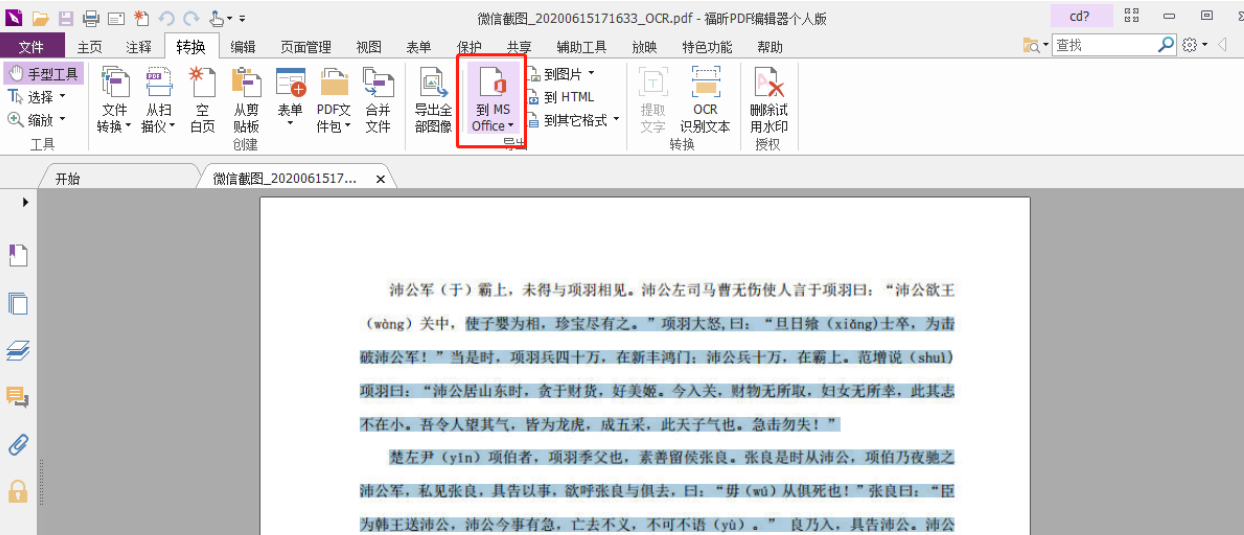The image size is (1244, 535).
Task: Open the 到其它格式 export dropdown
Action: point(574,120)
